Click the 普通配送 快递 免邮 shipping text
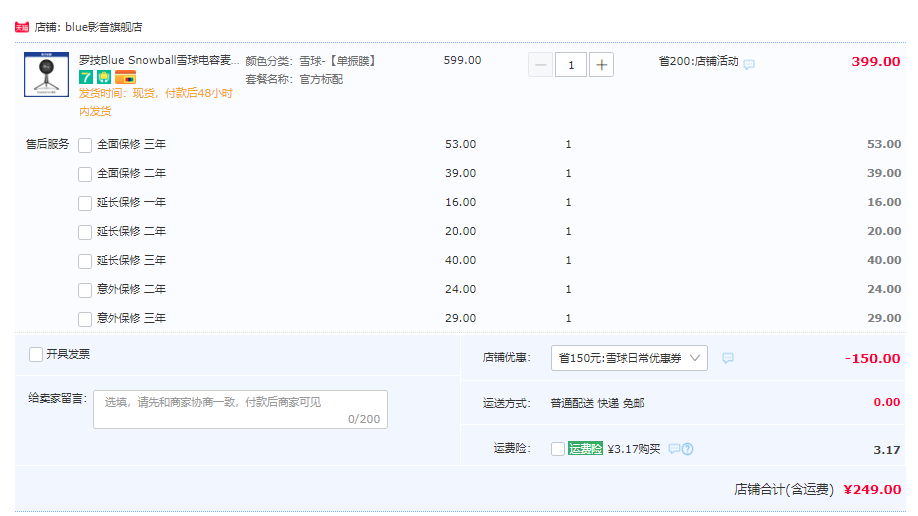The height and width of the screenshot is (516, 918). pyautogui.click(x=598, y=403)
